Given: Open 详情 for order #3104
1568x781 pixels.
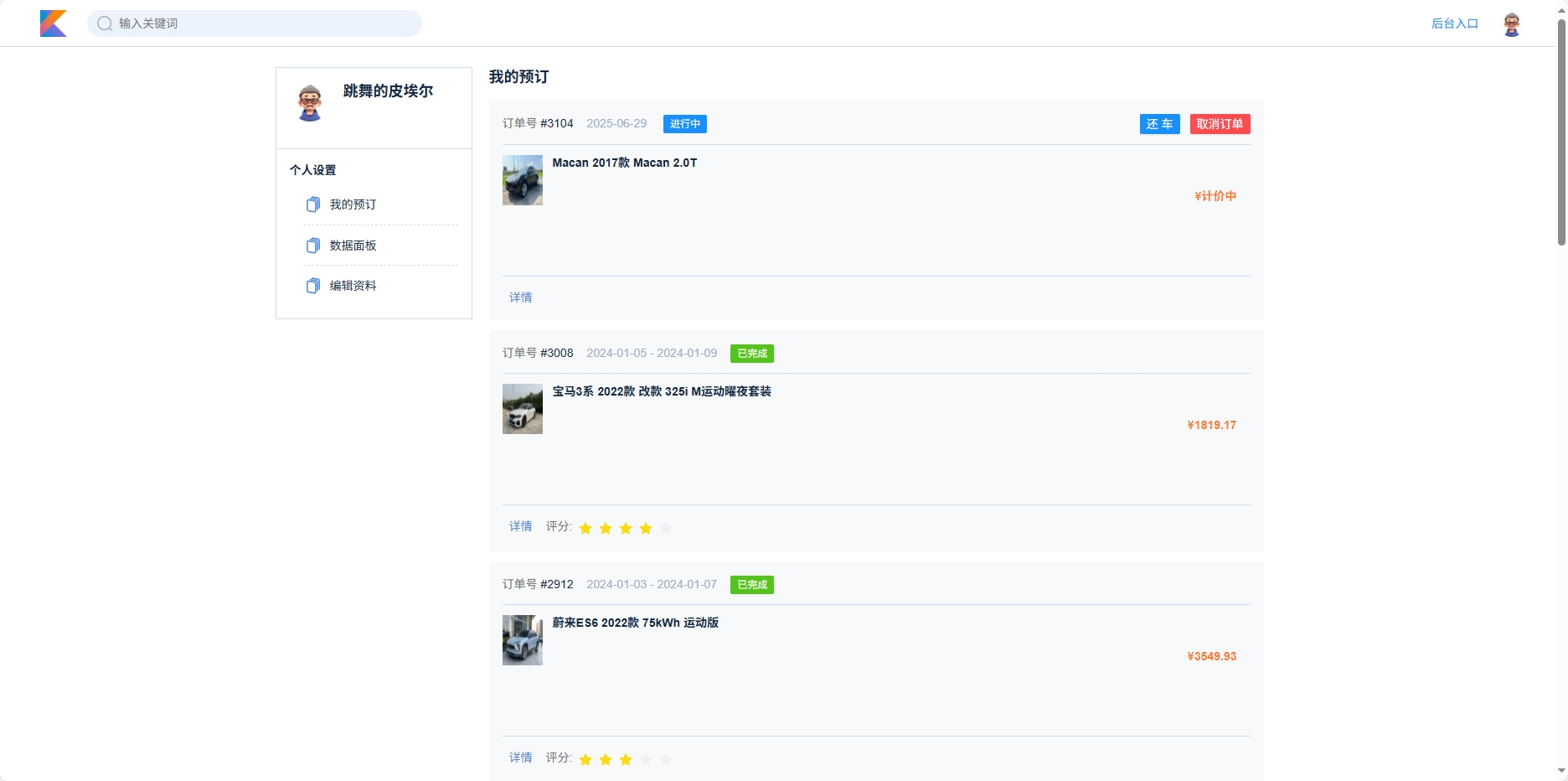Looking at the screenshot, I should (x=521, y=297).
